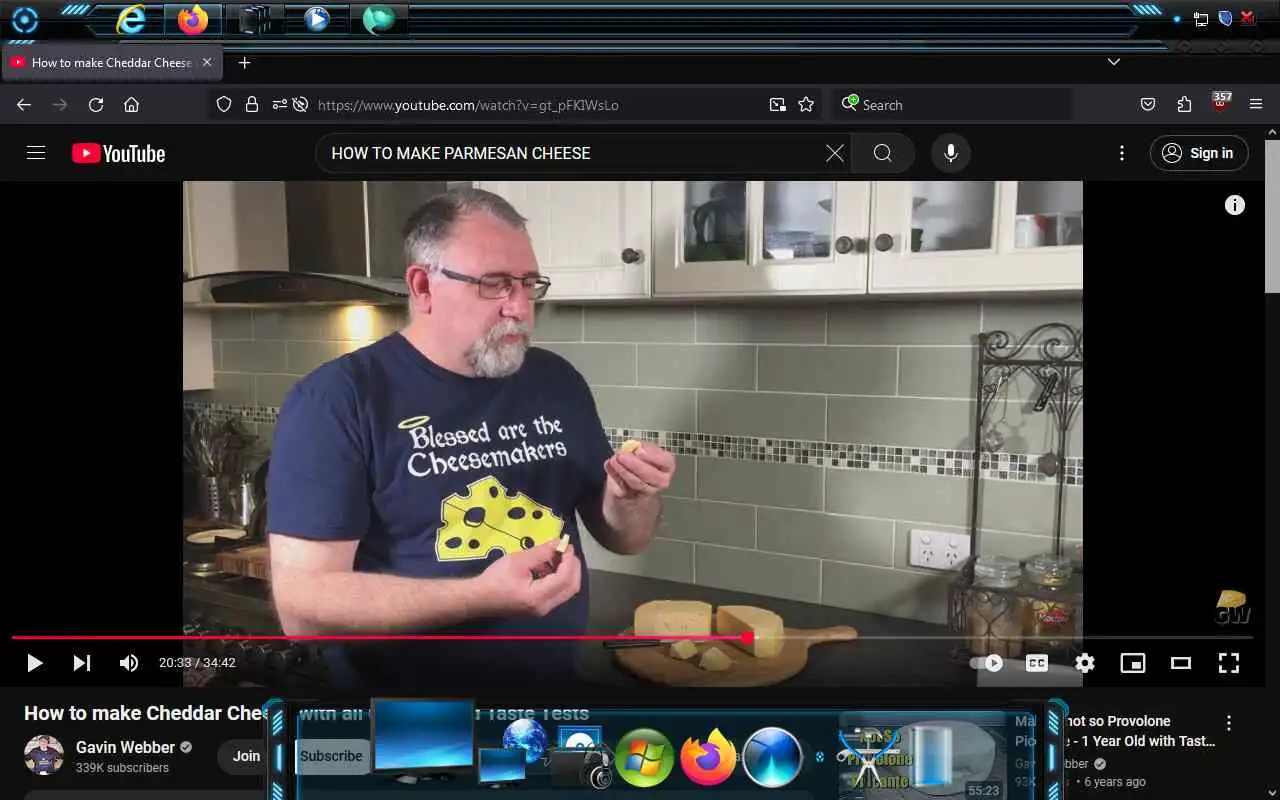The width and height of the screenshot is (1280, 800).
Task: Open the blue clock sphere in the dock
Action: click(x=773, y=757)
